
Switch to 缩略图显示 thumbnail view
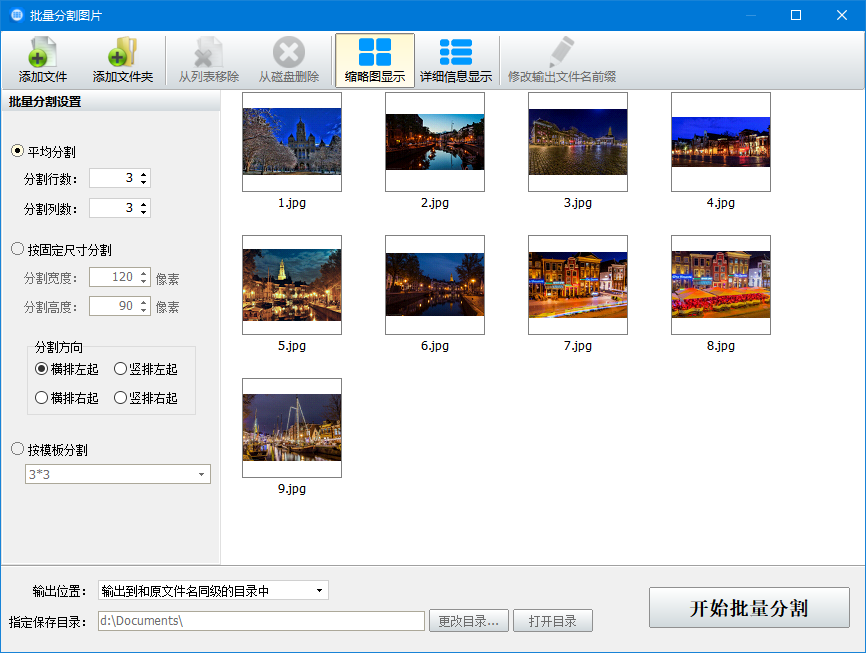(374, 58)
